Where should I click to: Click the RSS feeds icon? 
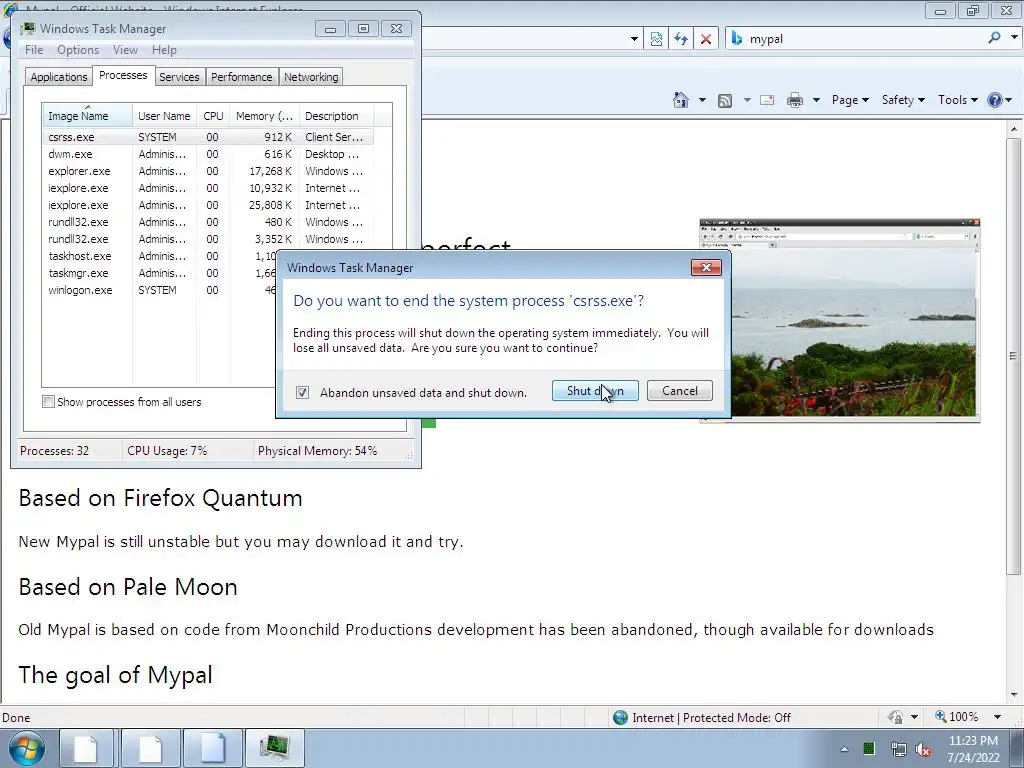point(725,100)
